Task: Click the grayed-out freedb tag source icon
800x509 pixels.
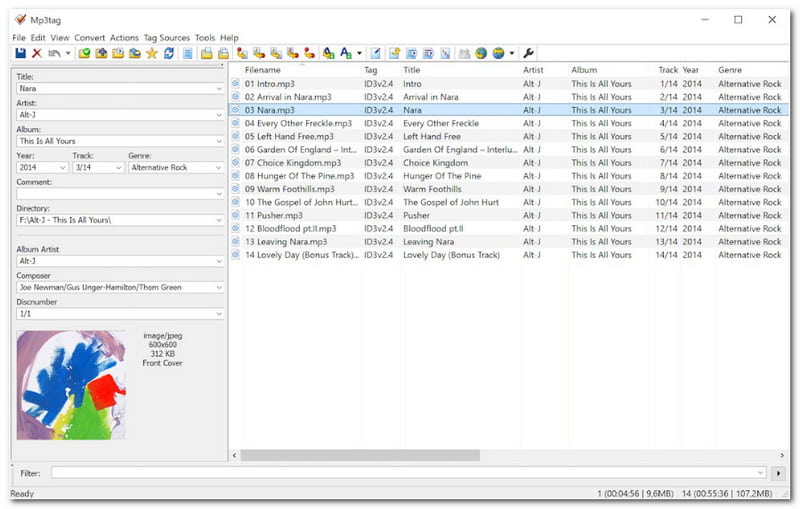Action: click(x=464, y=53)
